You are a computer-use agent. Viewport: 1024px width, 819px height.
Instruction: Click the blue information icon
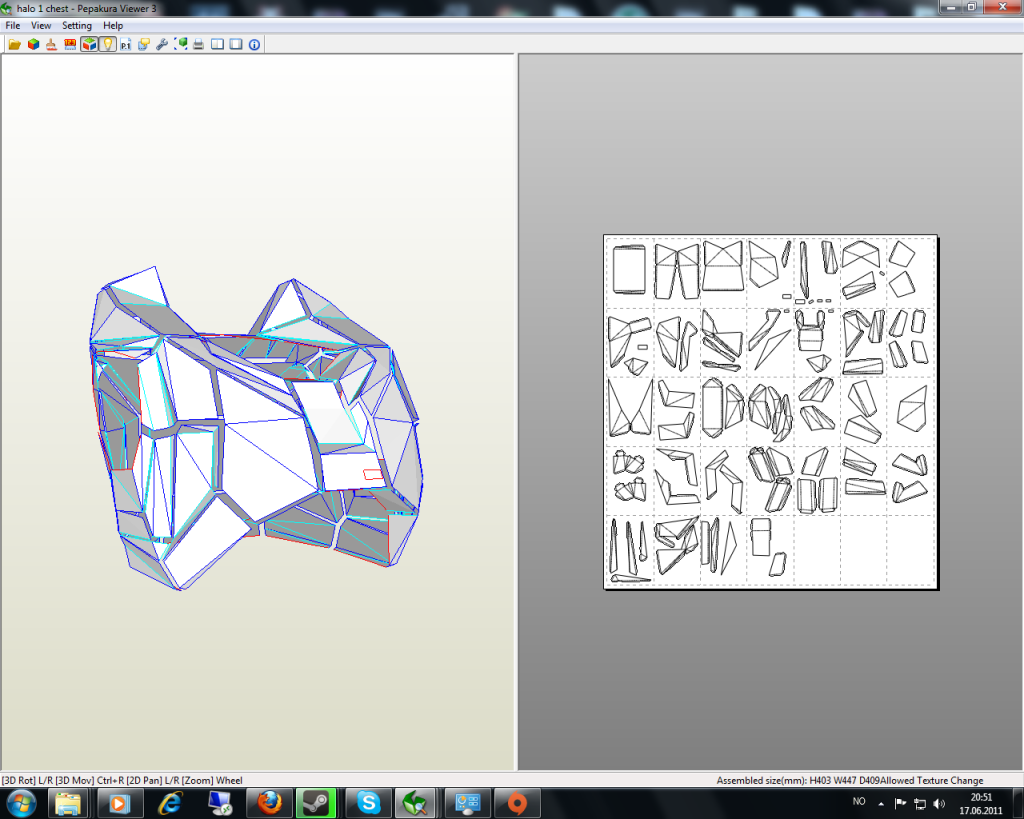[255, 44]
